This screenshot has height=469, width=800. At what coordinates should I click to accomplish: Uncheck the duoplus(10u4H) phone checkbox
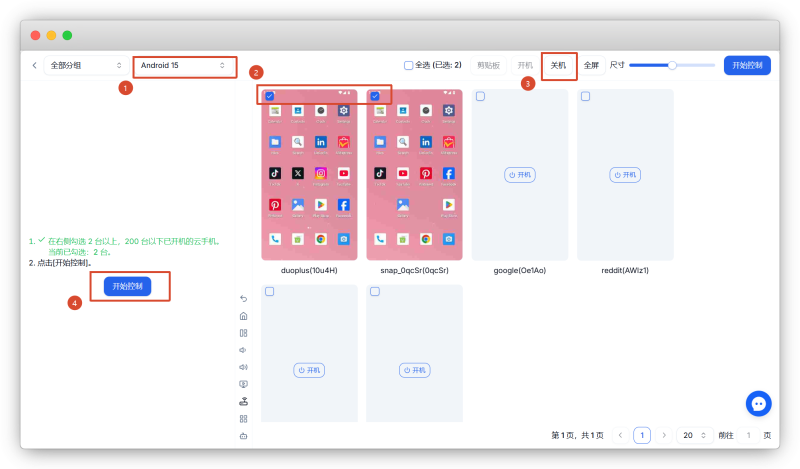pyautogui.click(x=269, y=96)
